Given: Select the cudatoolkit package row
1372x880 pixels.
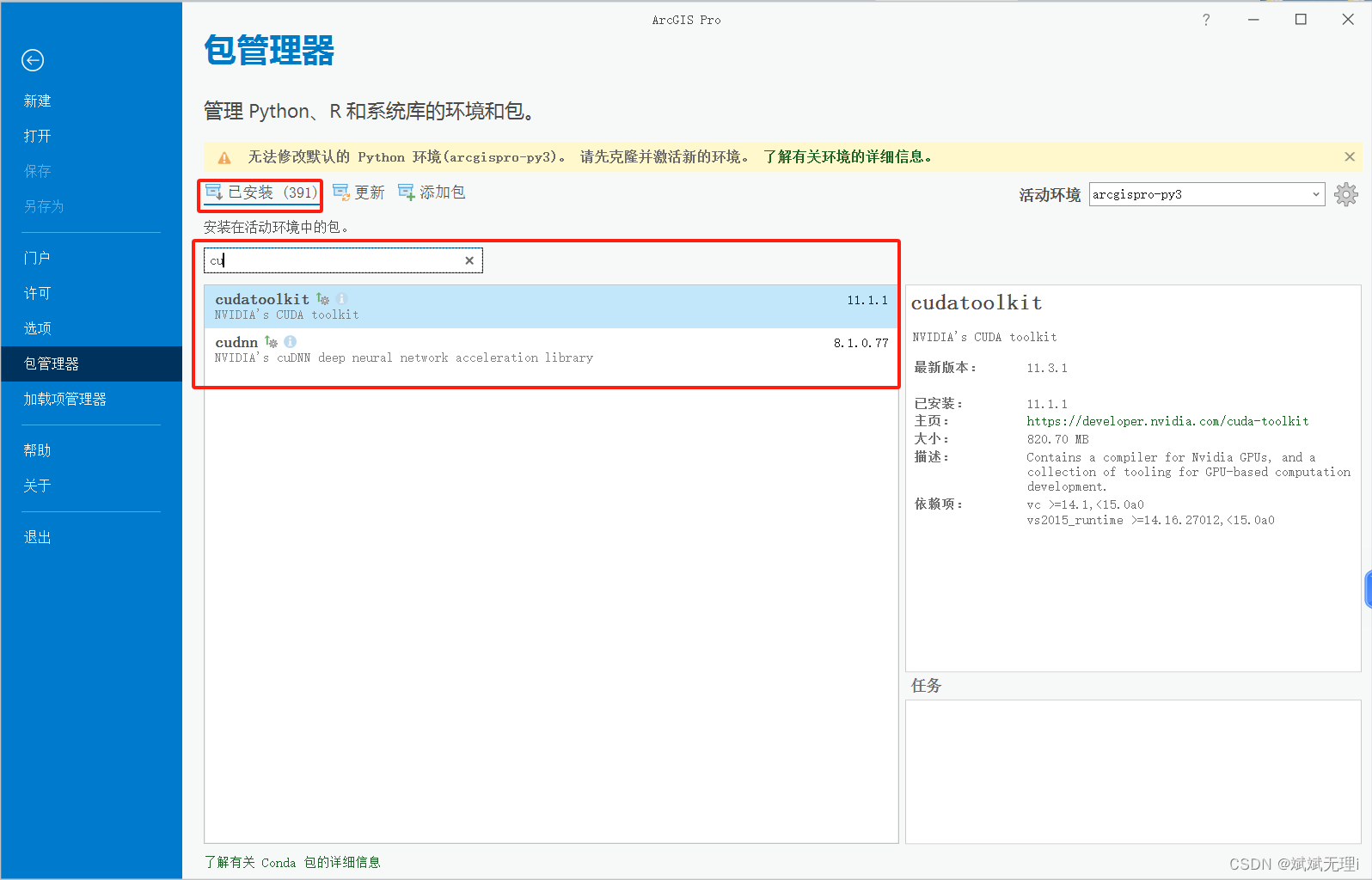Looking at the screenshot, I should point(551,307).
